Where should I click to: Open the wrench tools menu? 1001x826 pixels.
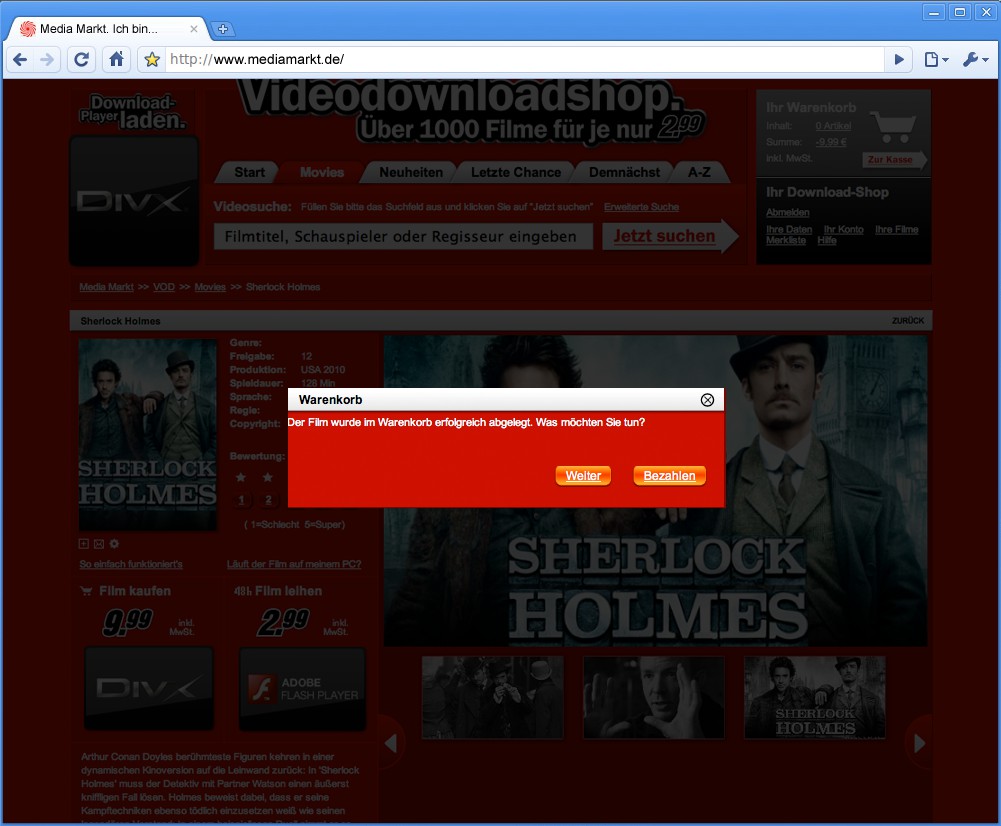[x=975, y=60]
